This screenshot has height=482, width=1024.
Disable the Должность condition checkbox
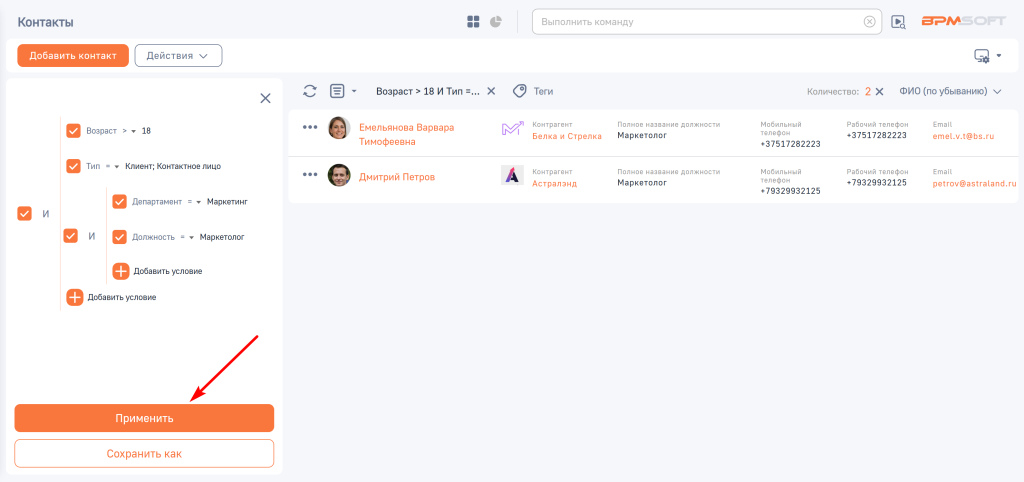coord(120,237)
